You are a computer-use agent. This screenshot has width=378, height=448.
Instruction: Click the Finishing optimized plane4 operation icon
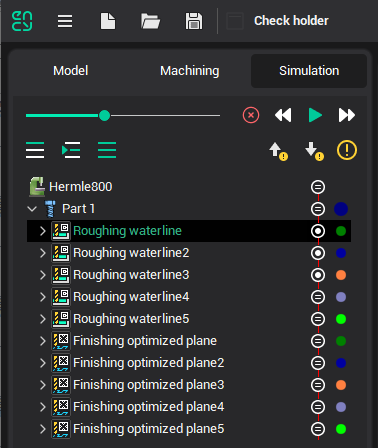pos(61,407)
